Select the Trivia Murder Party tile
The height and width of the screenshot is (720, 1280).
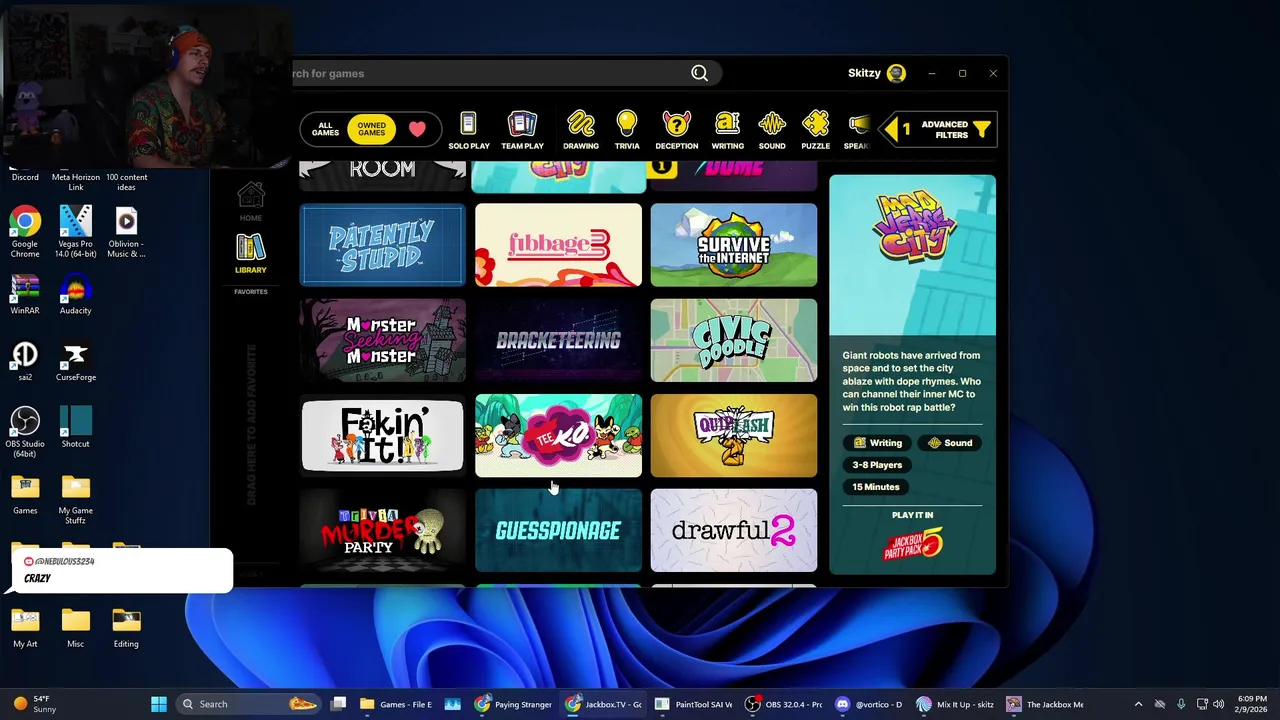tap(382, 530)
